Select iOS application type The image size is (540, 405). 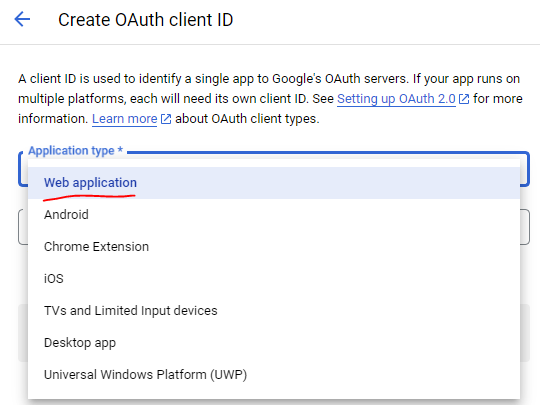(274, 279)
